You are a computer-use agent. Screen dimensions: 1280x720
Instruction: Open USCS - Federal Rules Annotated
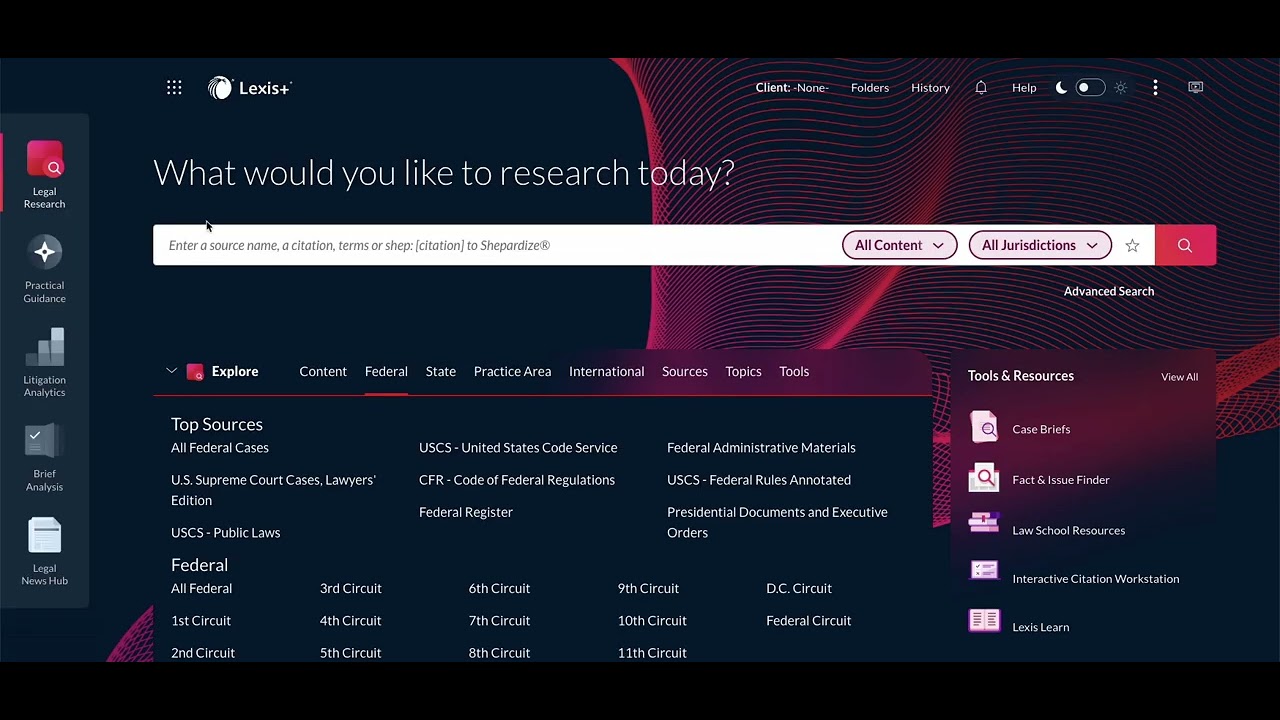pos(759,479)
